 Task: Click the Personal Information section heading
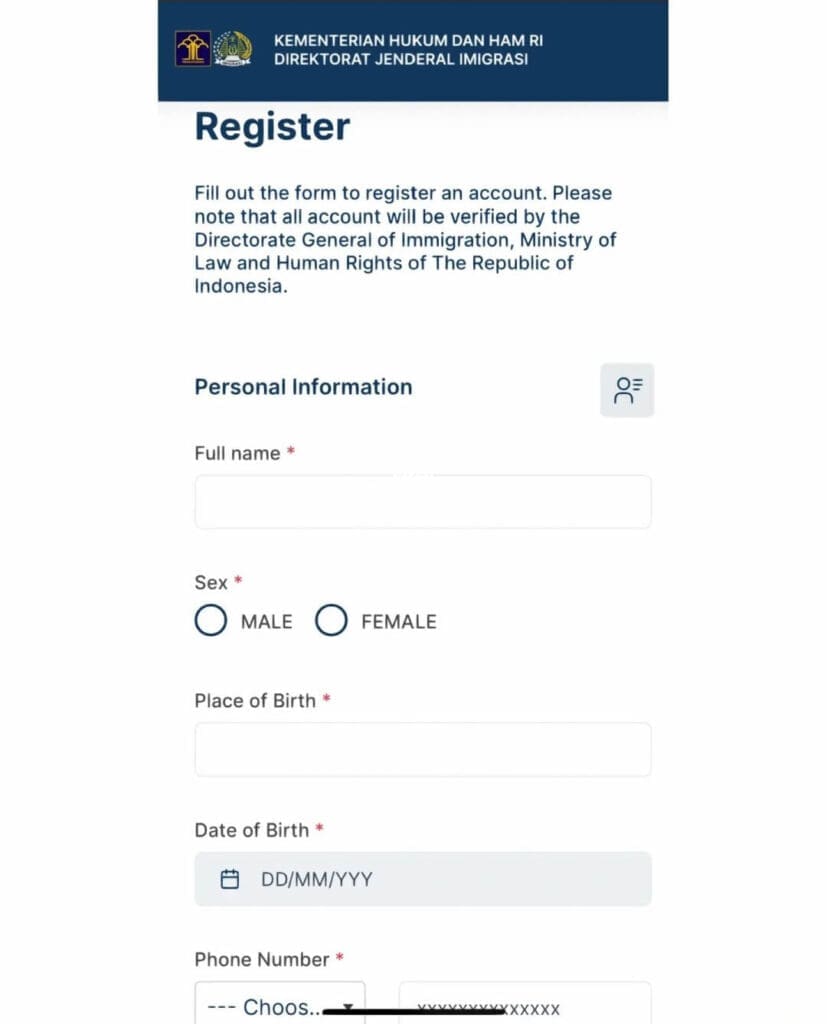point(303,387)
